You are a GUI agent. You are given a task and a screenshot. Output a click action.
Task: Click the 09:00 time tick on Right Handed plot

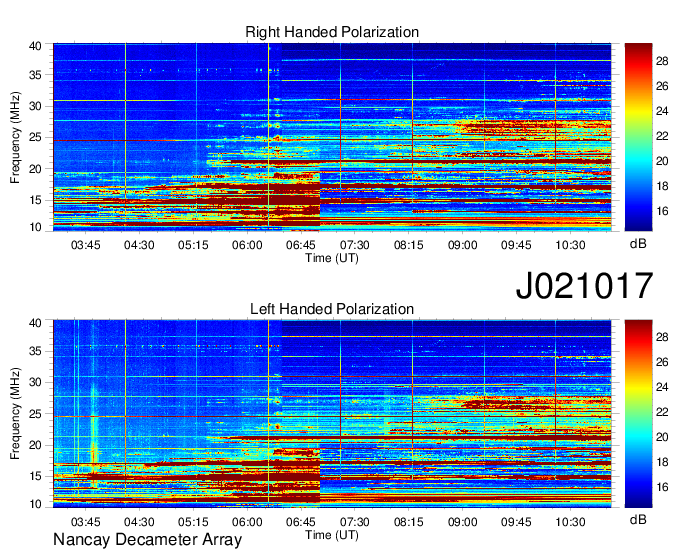click(x=462, y=245)
